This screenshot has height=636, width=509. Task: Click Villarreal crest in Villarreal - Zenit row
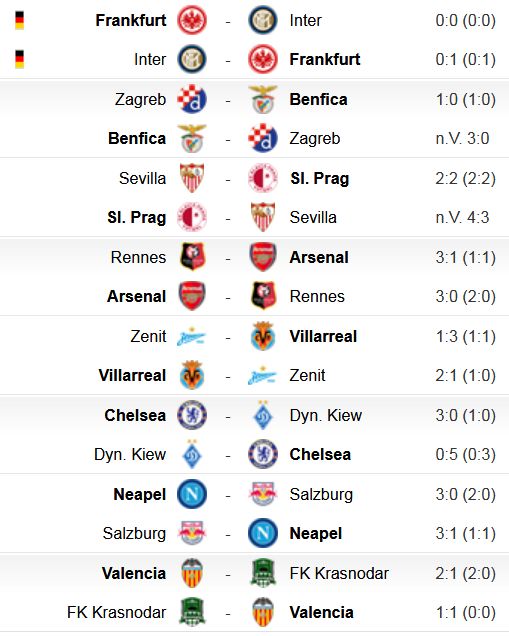[x=192, y=375]
